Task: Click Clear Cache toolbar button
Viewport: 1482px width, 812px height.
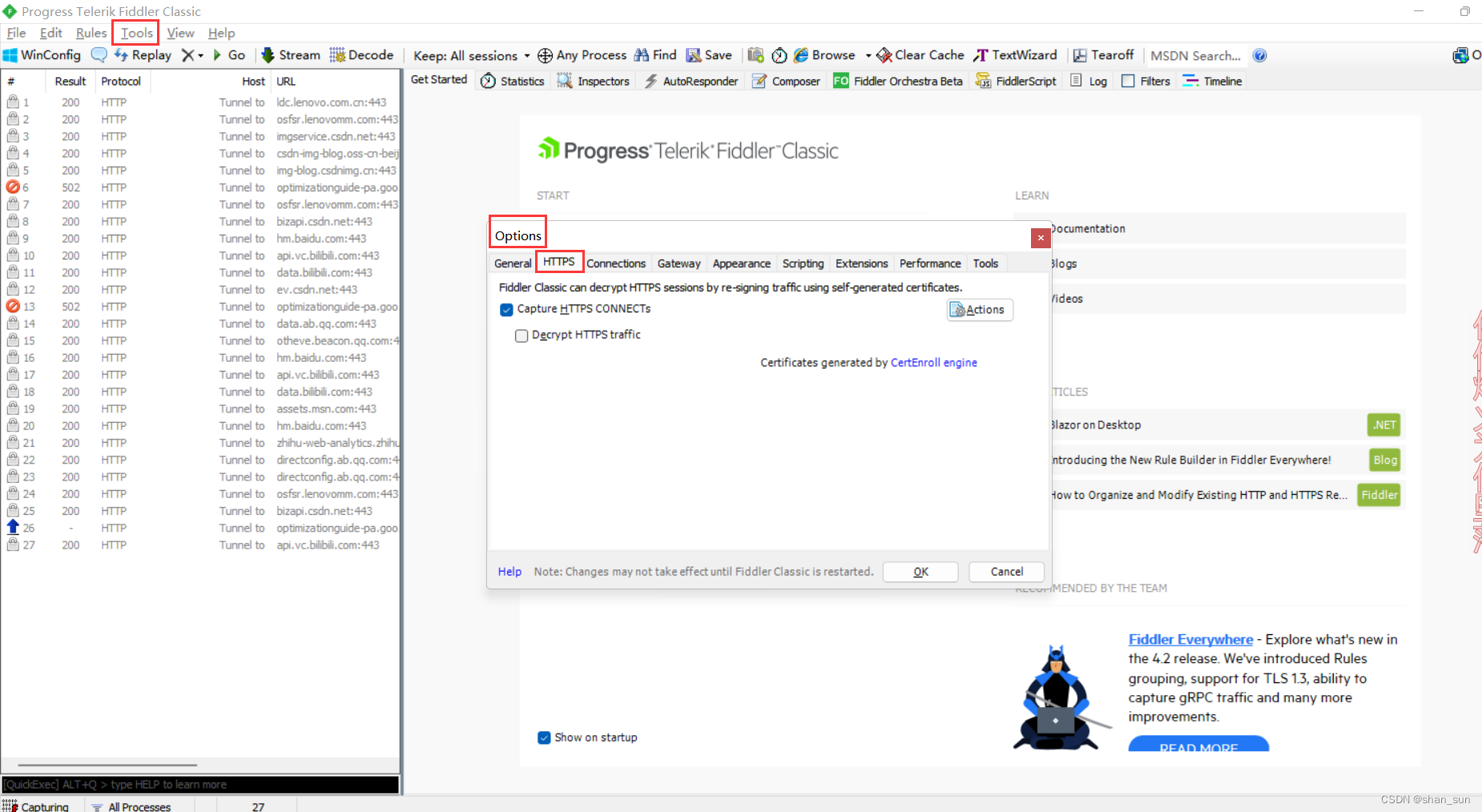Action: click(x=920, y=55)
